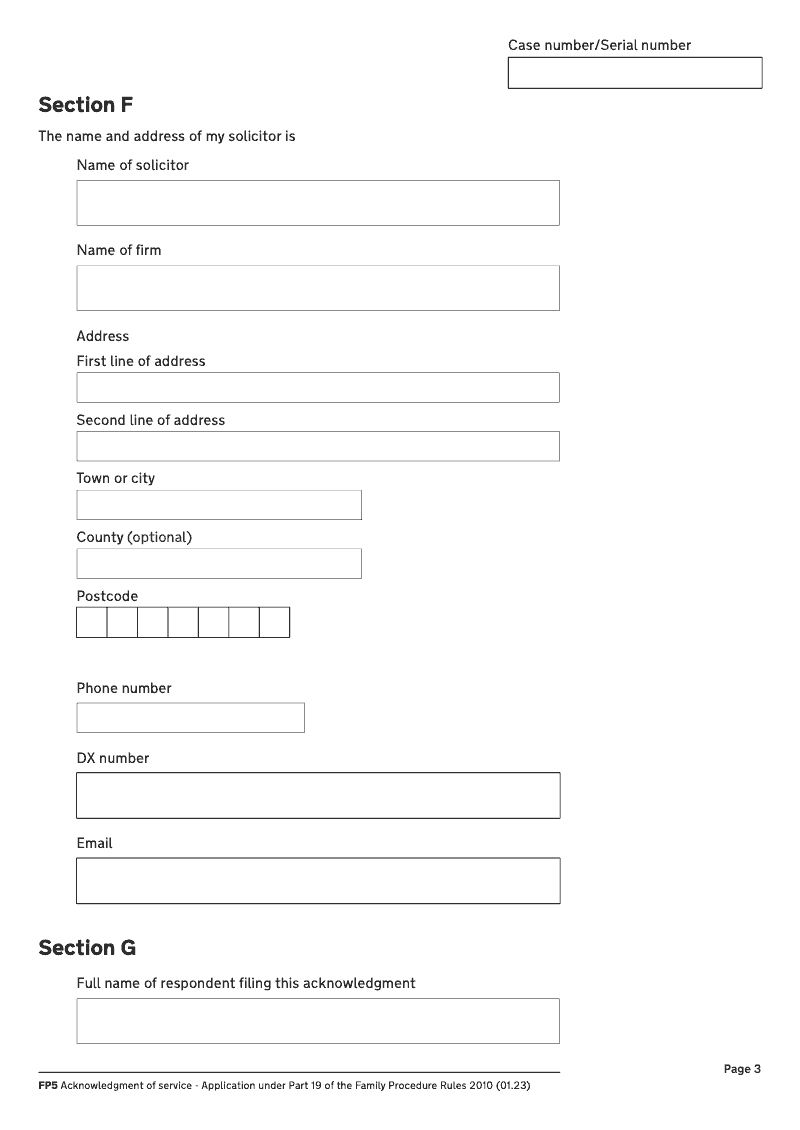Screen dimensions: 800x1130
Task: Click the Section G heading
Action: [x=87, y=948]
